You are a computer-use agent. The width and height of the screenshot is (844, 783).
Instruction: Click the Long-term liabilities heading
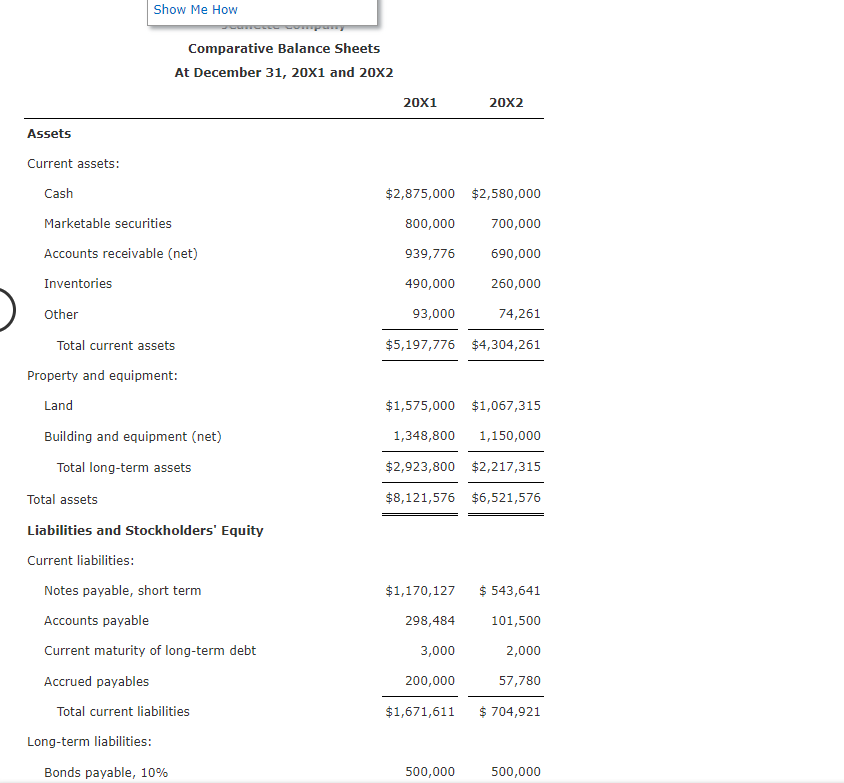[89, 742]
